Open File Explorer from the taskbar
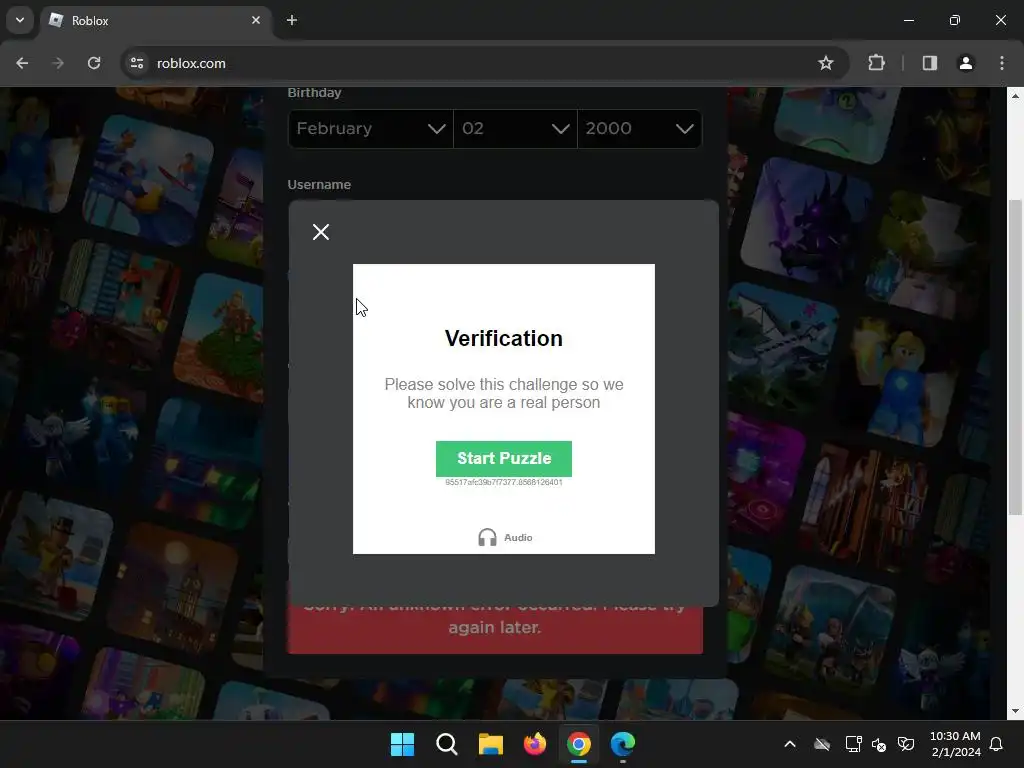This screenshot has height=768, width=1024. click(490, 744)
